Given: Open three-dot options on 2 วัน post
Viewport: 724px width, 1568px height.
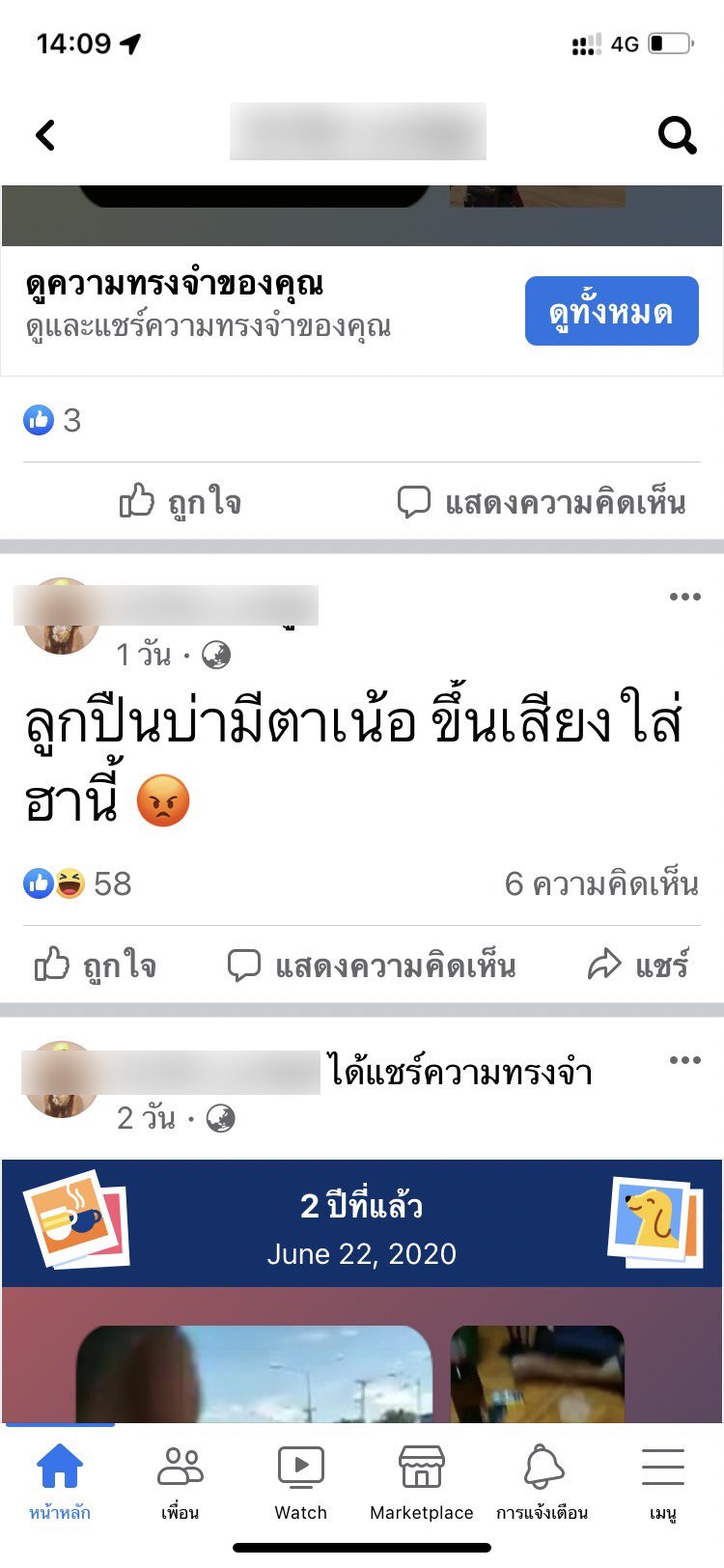Looking at the screenshot, I should (684, 1060).
